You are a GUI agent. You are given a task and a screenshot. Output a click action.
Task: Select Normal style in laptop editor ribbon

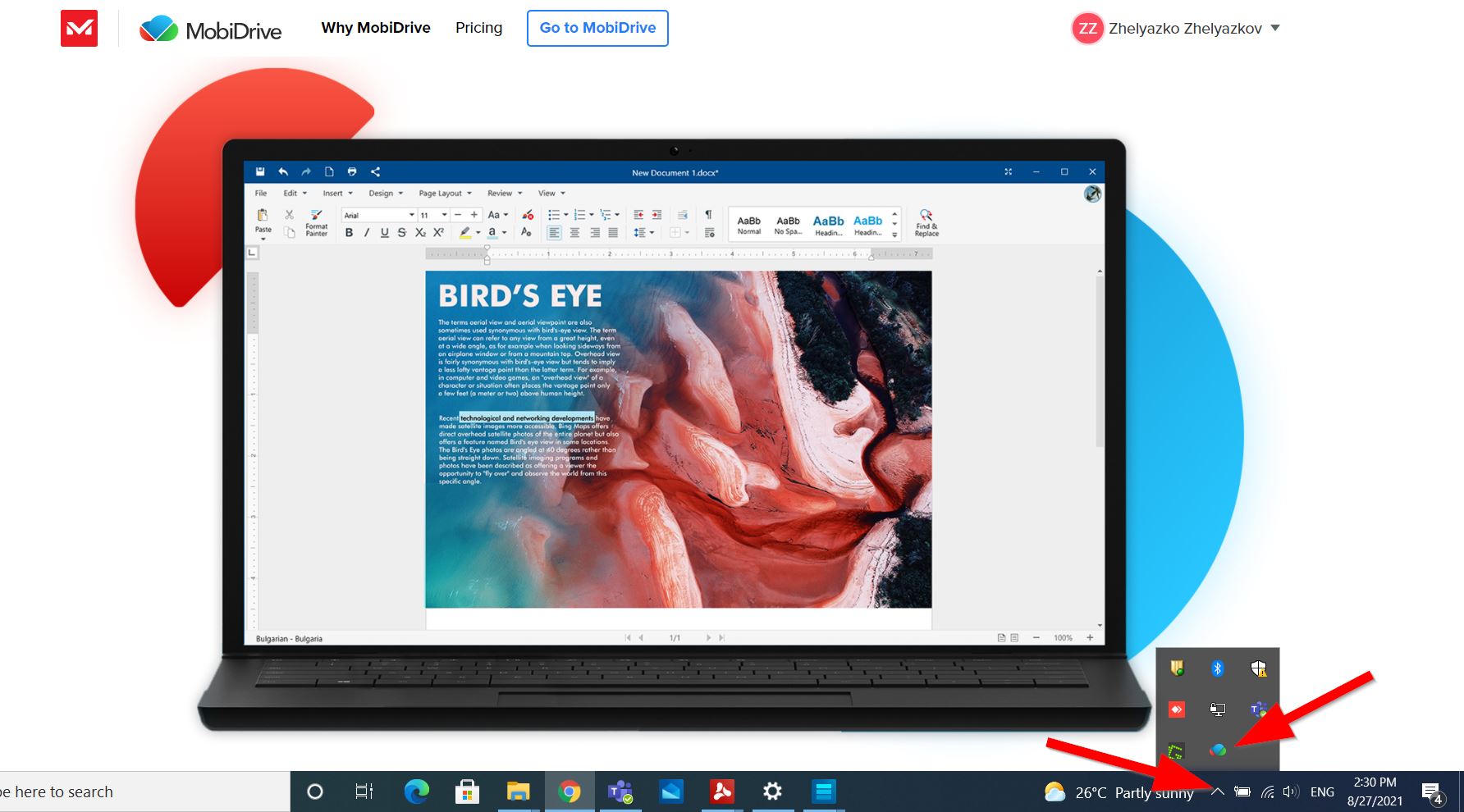pyautogui.click(x=748, y=225)
